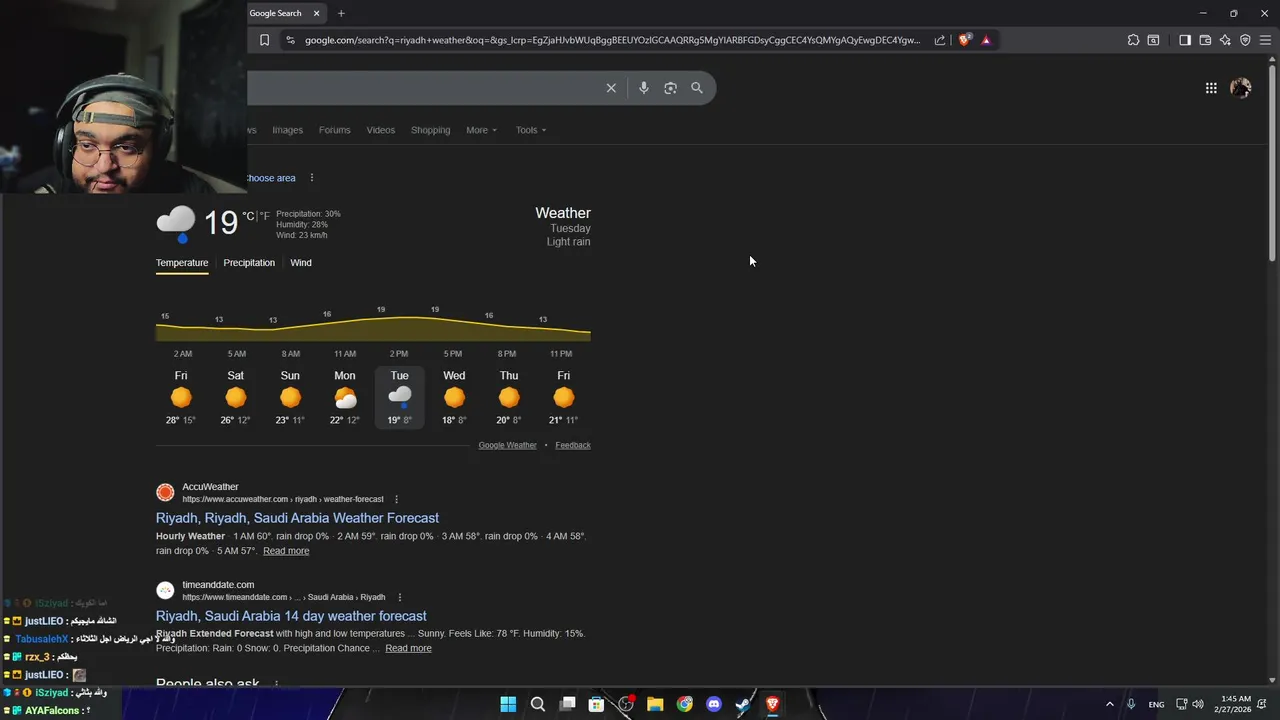Click the weather Feedback link
Image resolution: width=1280 pixels, height=720 pixels.
573,445
